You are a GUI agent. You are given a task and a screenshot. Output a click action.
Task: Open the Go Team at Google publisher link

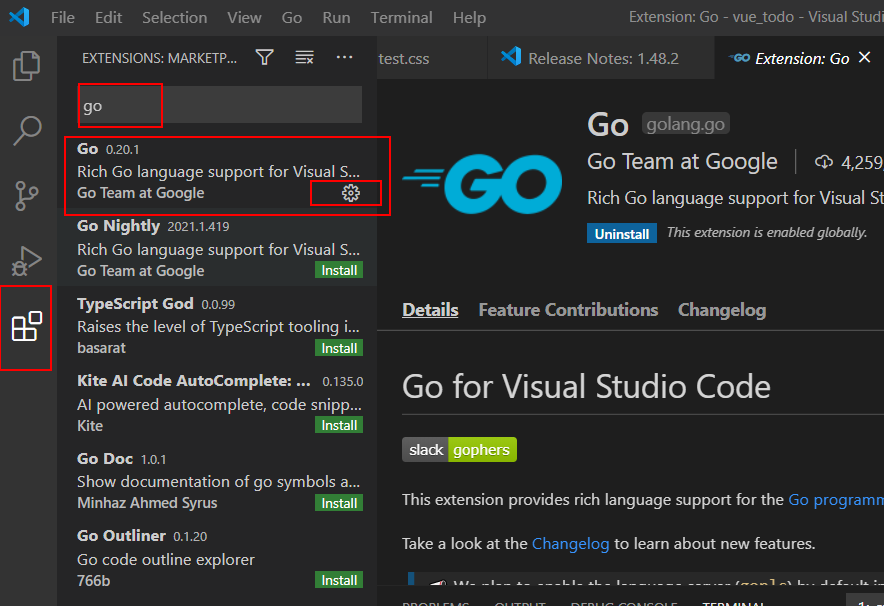pos(682,162)
